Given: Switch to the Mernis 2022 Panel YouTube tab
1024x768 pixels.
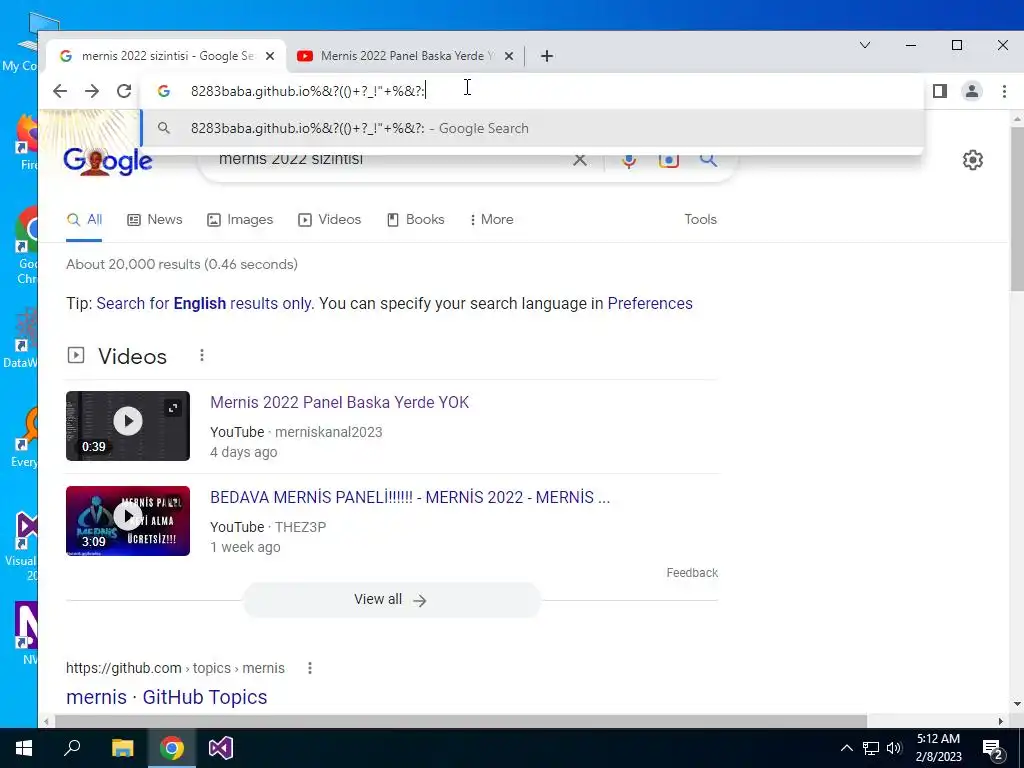Looking at the screenshot, I should [x=405, y=56].
